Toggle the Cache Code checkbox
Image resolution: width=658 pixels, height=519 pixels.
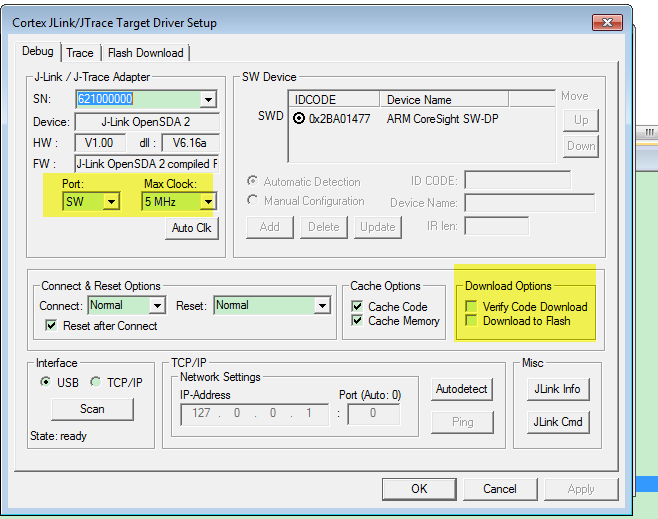click(357, 306)
